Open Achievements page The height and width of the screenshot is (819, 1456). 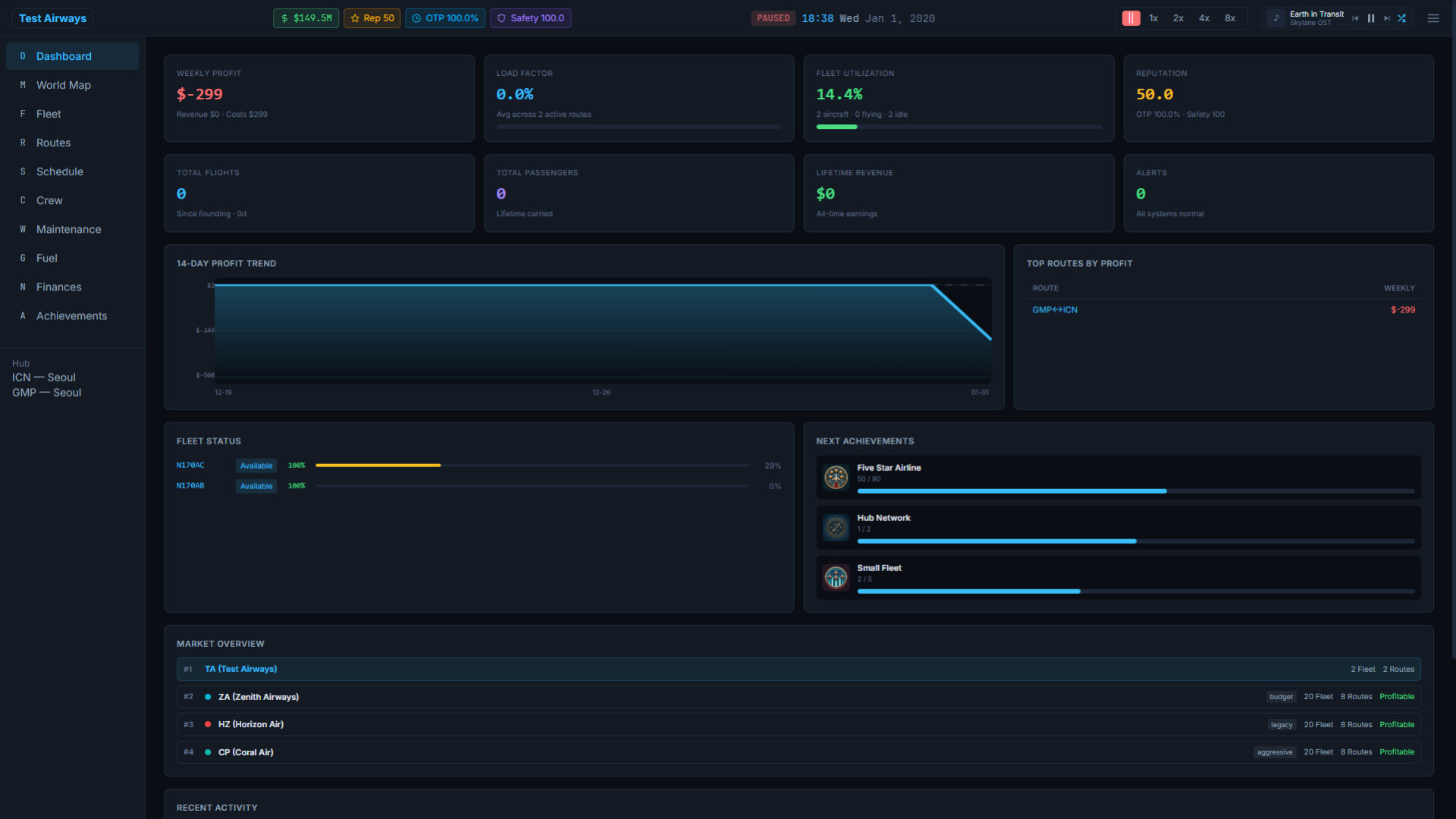72,315
